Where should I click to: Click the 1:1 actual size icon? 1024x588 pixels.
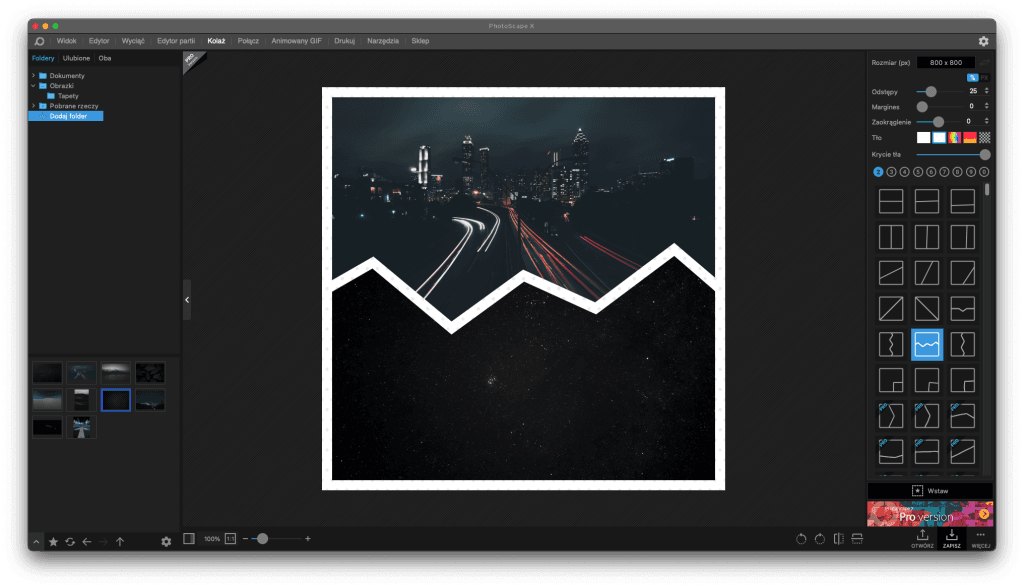pyautogui.click(x=230, y=539)
